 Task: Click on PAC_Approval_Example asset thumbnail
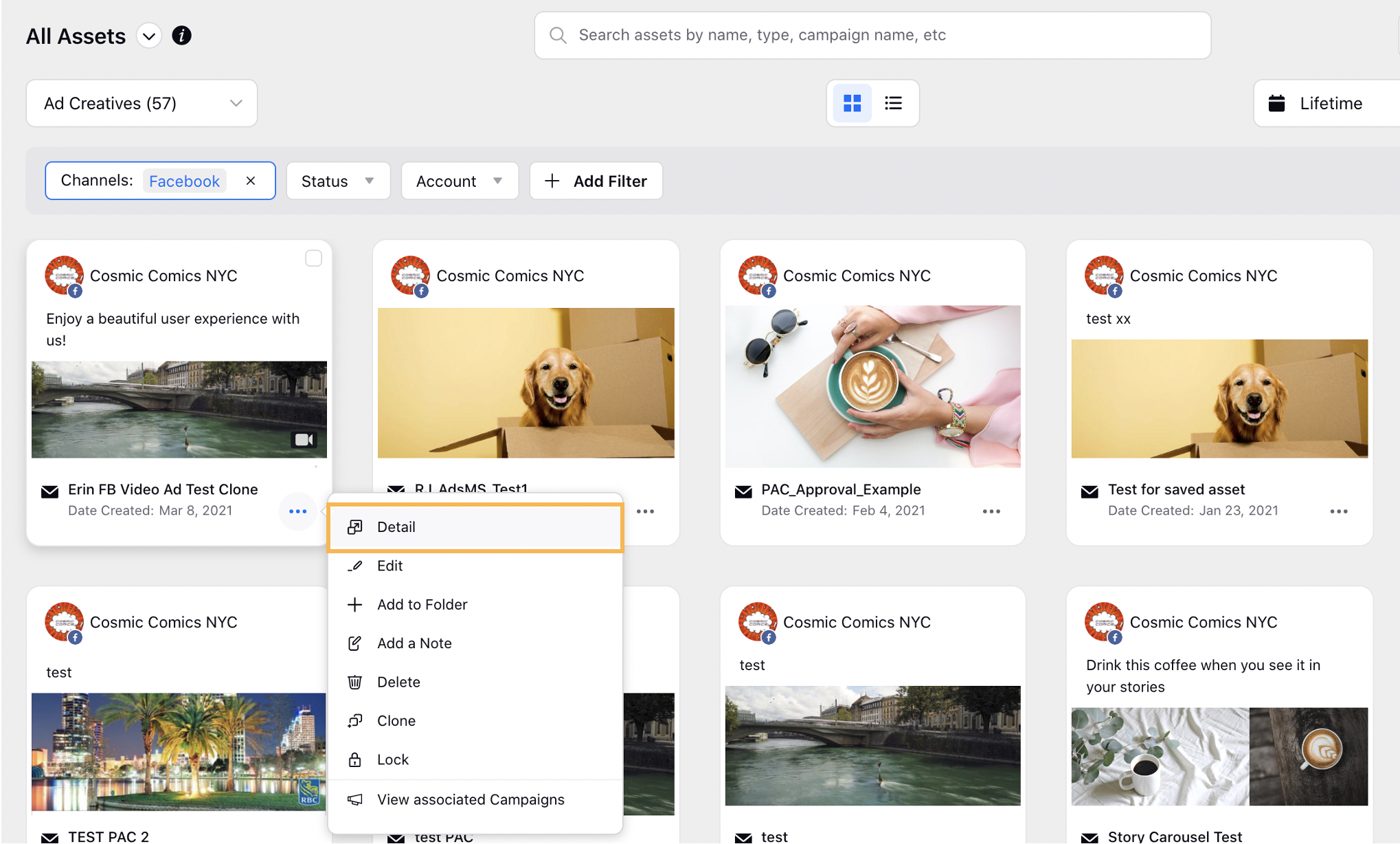point(872,388)
